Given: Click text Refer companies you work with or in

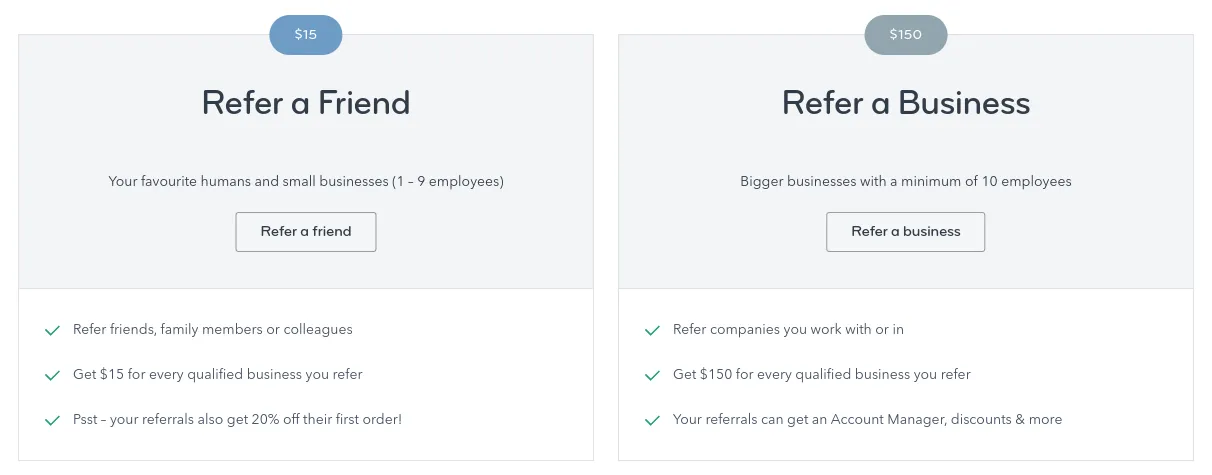Looking at the screenshot, I should pyautogui.click(x=788, y=329).
